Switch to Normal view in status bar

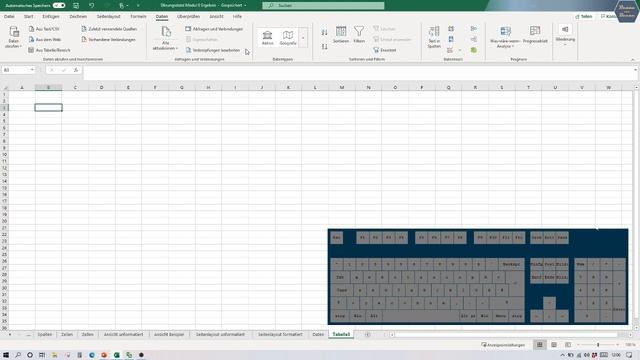540,345
